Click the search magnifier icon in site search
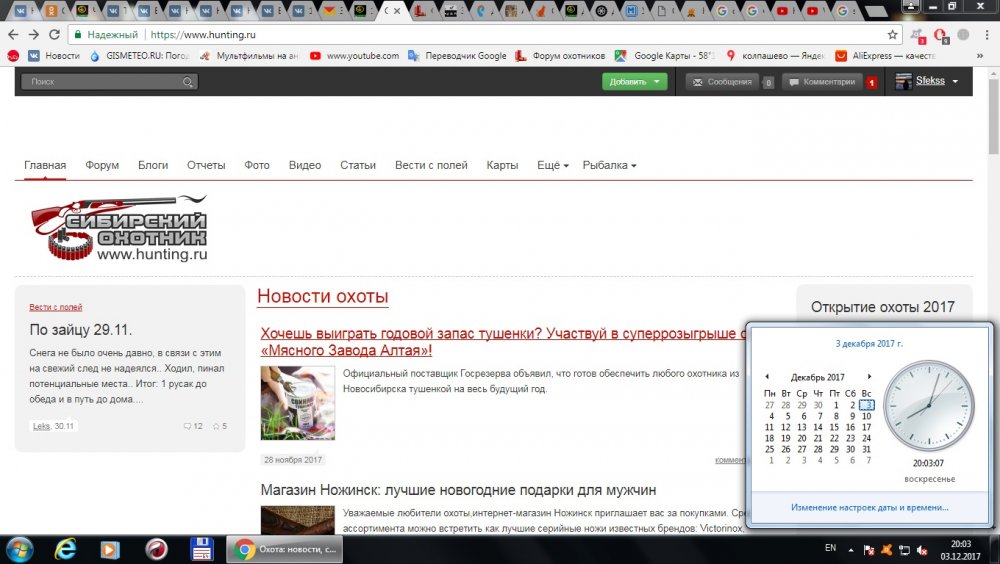 click(x=187, y=82)
